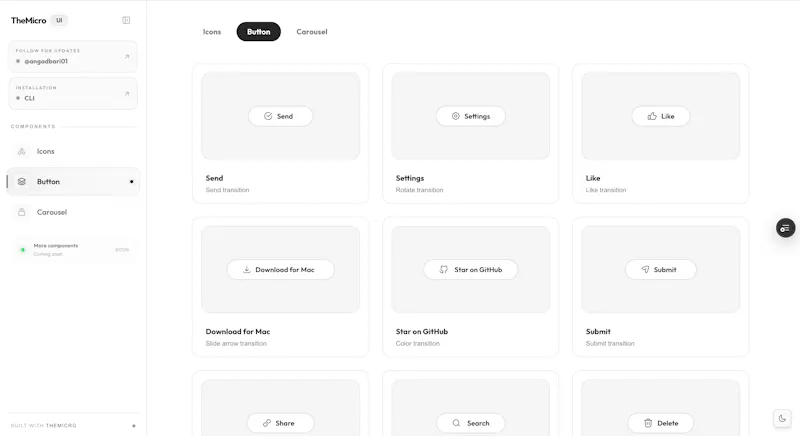This screenshot has width=800, height=436.
Task: Click the paper plane icon in Submit
Action: click(645, 270)
